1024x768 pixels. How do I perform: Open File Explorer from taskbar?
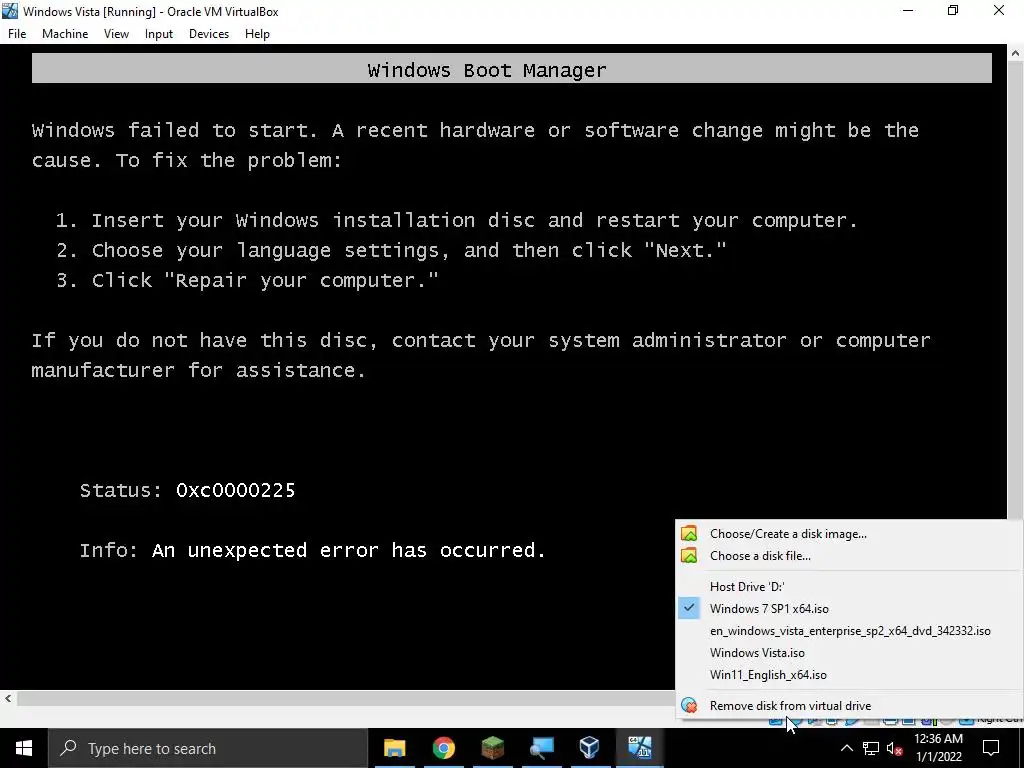click(394, 748)
